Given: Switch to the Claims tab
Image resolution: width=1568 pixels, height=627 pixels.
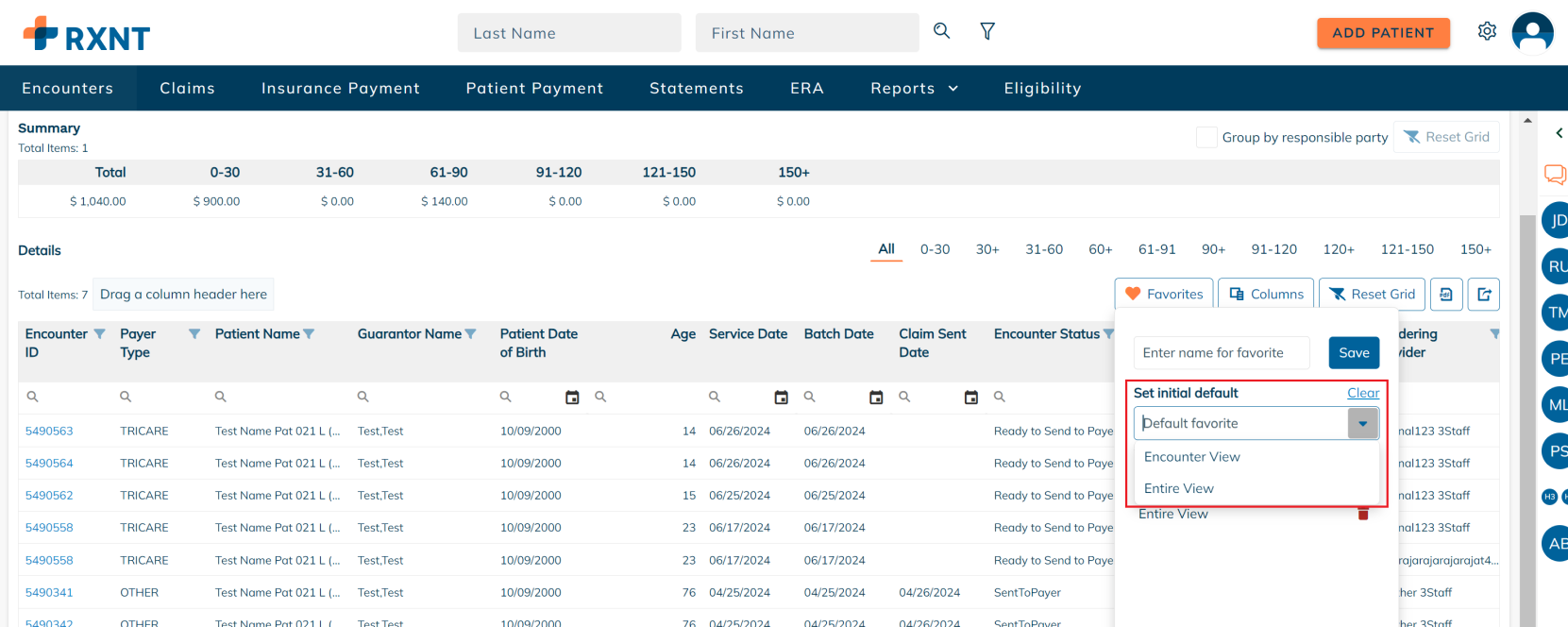Looking at the screenshot, I should click(x=187, y=89).
